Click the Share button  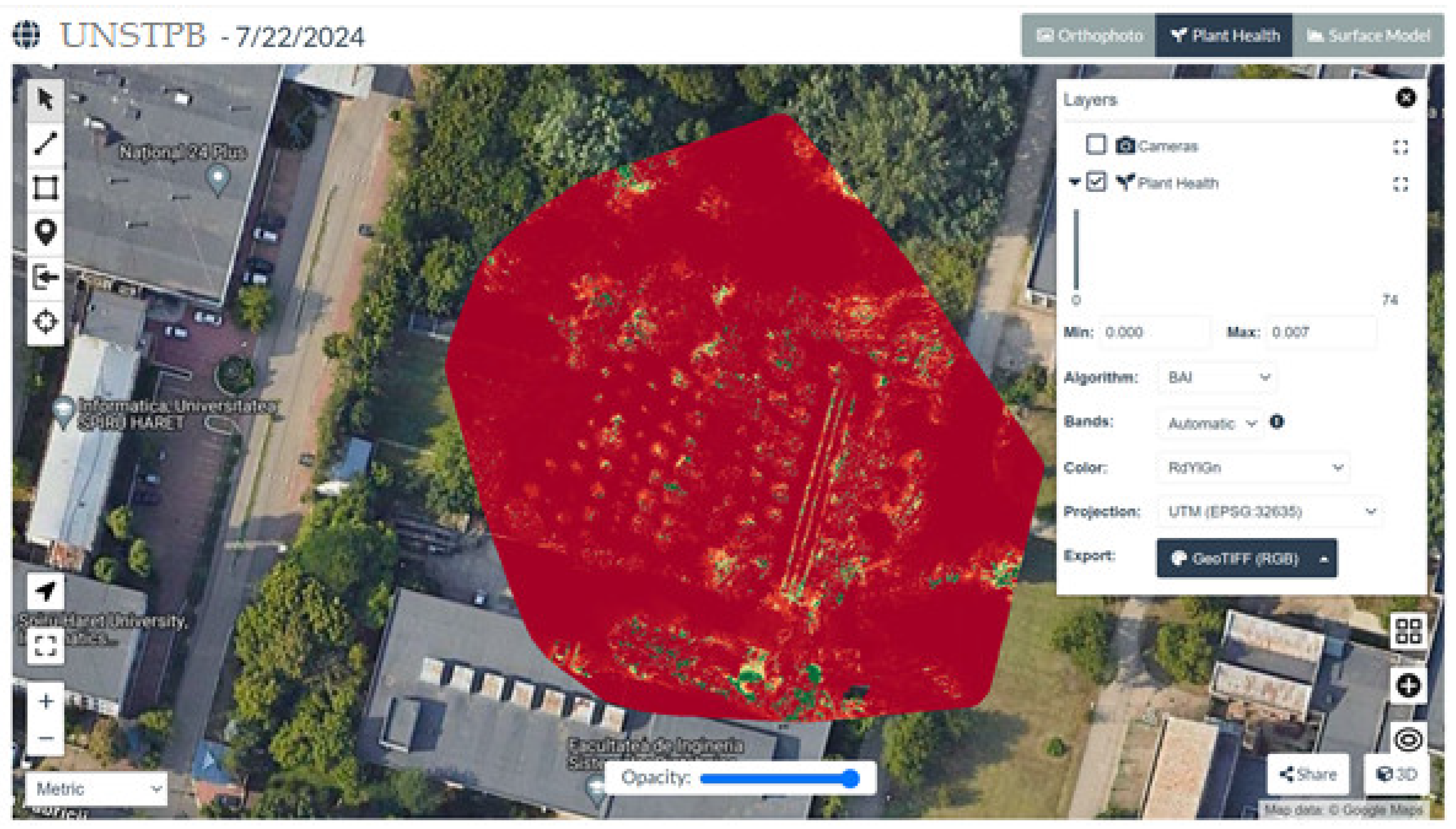pyautogui.click(x=1308, y=775)
